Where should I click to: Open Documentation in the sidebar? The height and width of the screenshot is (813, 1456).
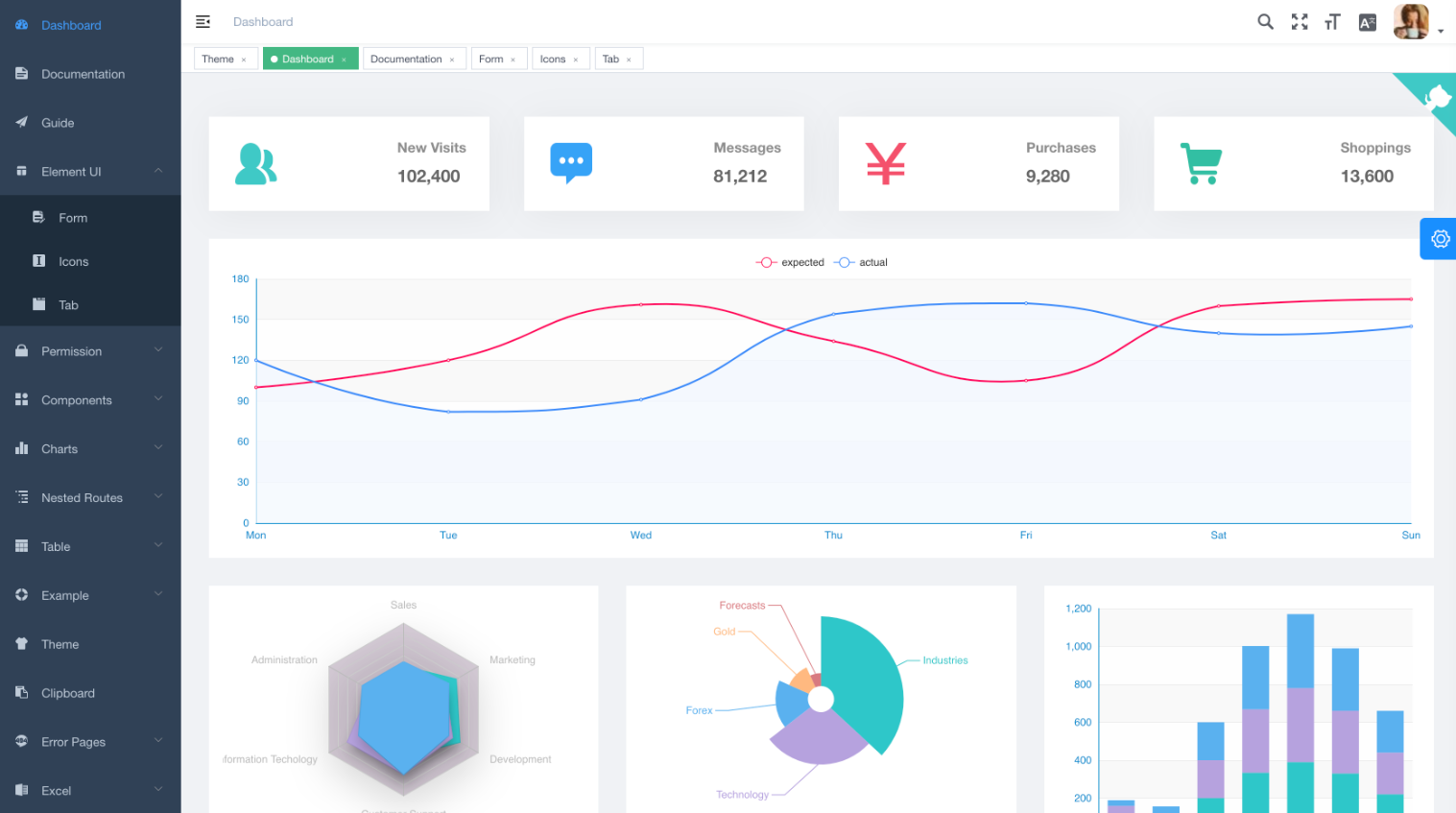90,74
